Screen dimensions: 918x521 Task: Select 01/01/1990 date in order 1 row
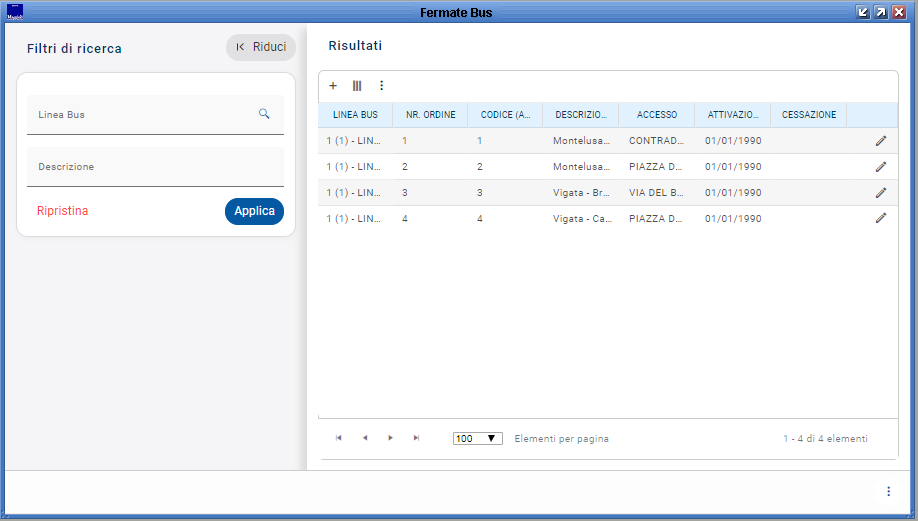pos(733,140)
